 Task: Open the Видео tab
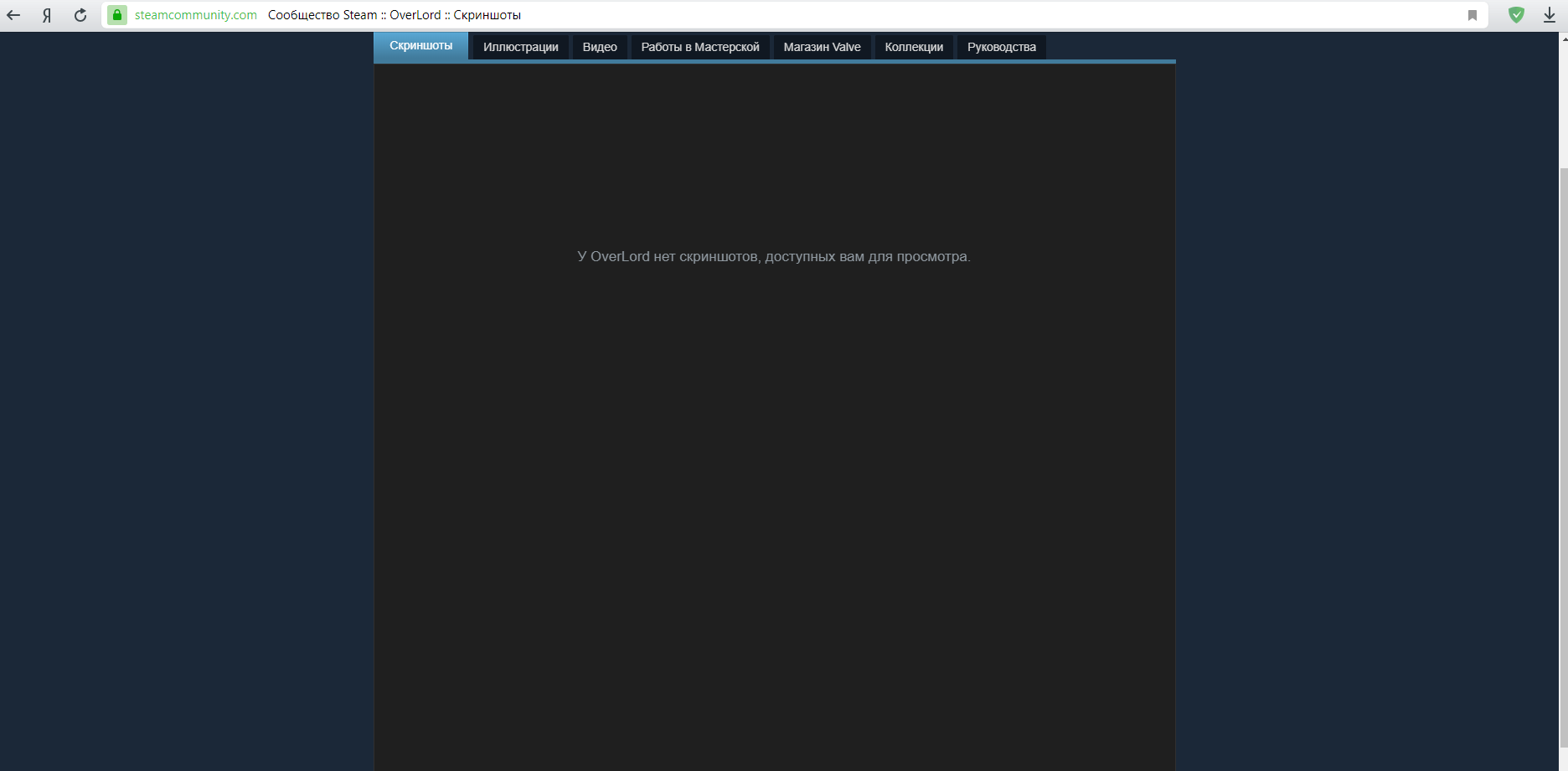[600, 47]
